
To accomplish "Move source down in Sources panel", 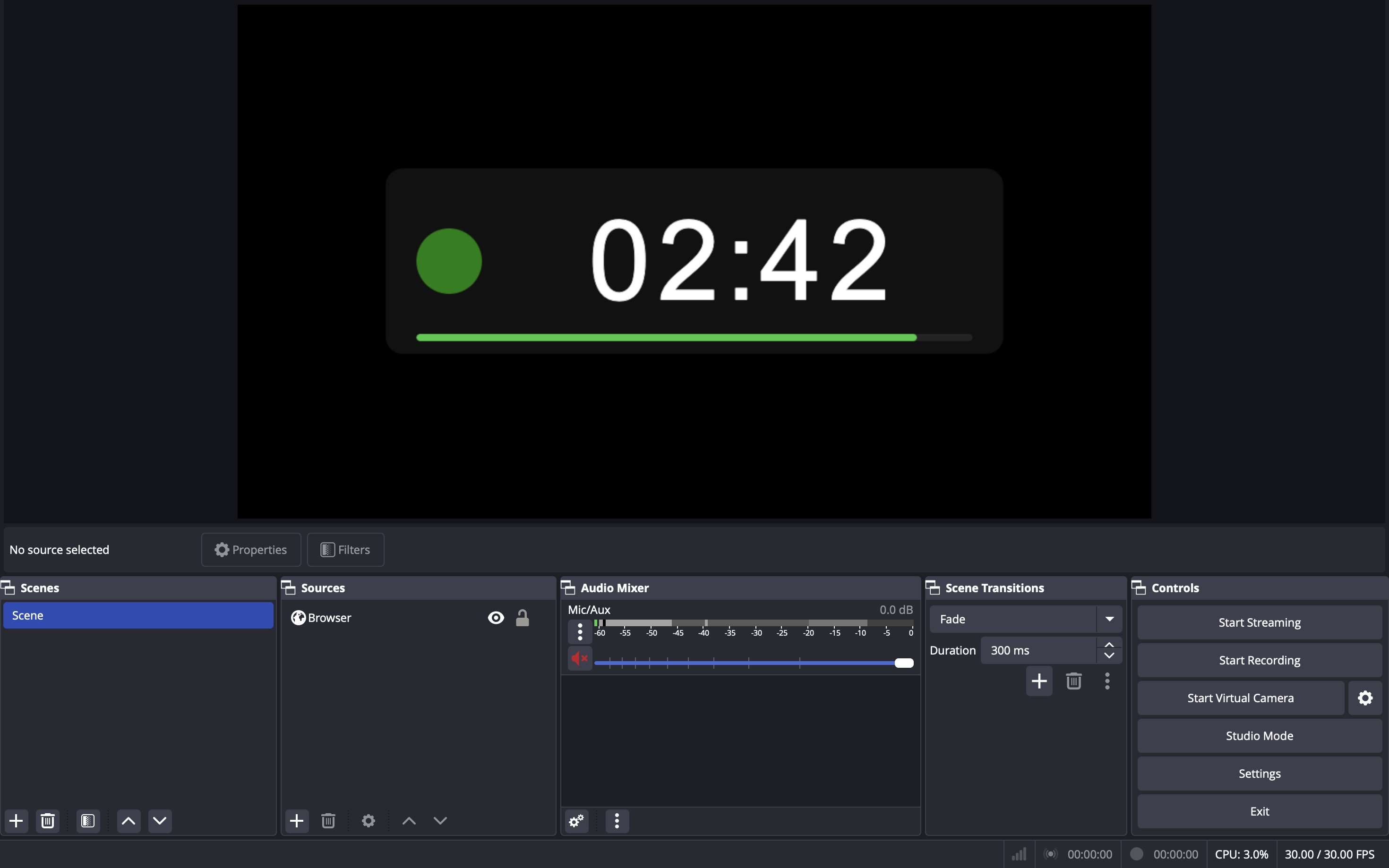I will [440, 820].
